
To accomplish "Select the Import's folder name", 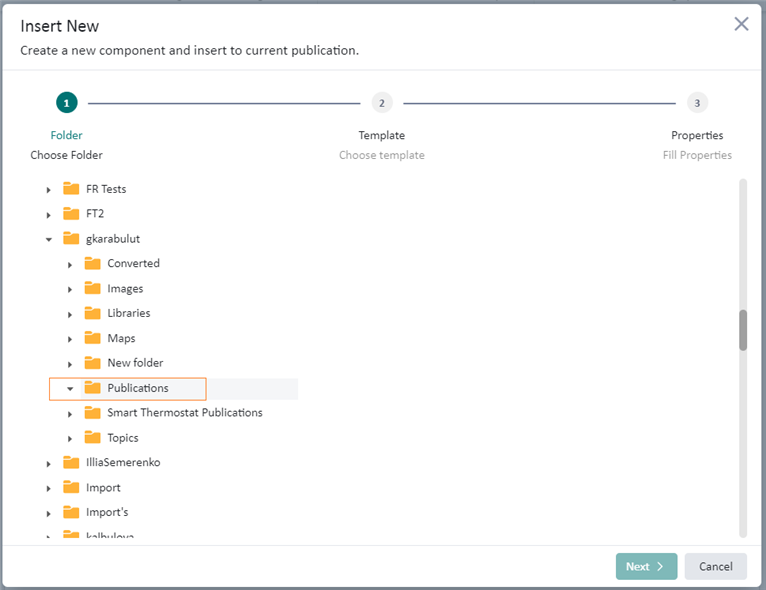I will click(107, 512).
